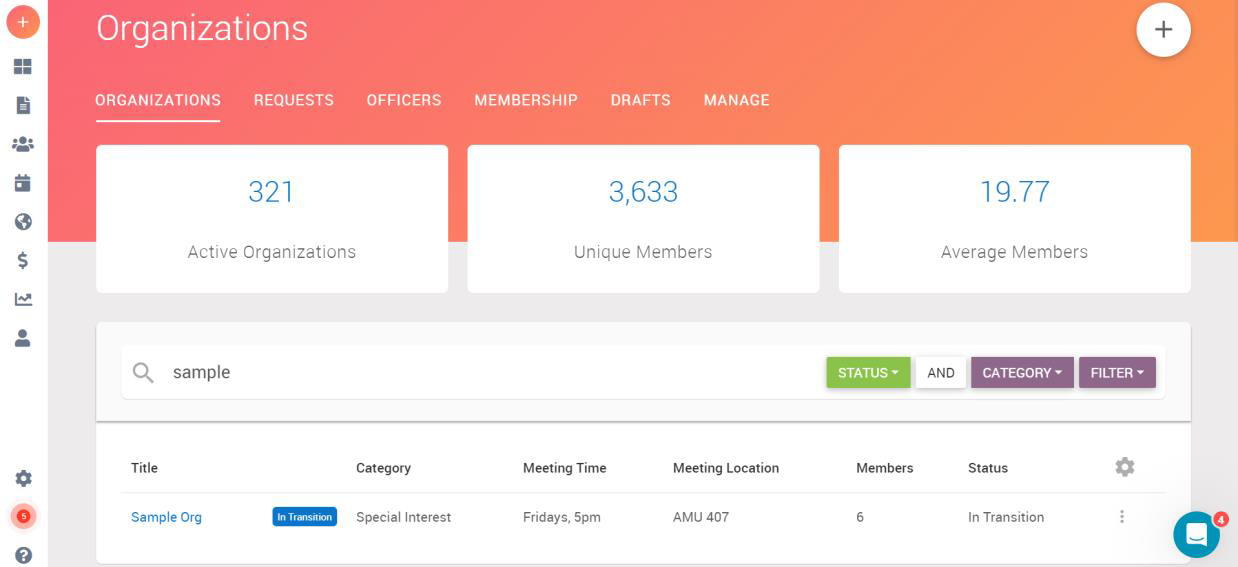Click the globe icon in sidebar
The image size is (1238, 567).
coord(23,222)
